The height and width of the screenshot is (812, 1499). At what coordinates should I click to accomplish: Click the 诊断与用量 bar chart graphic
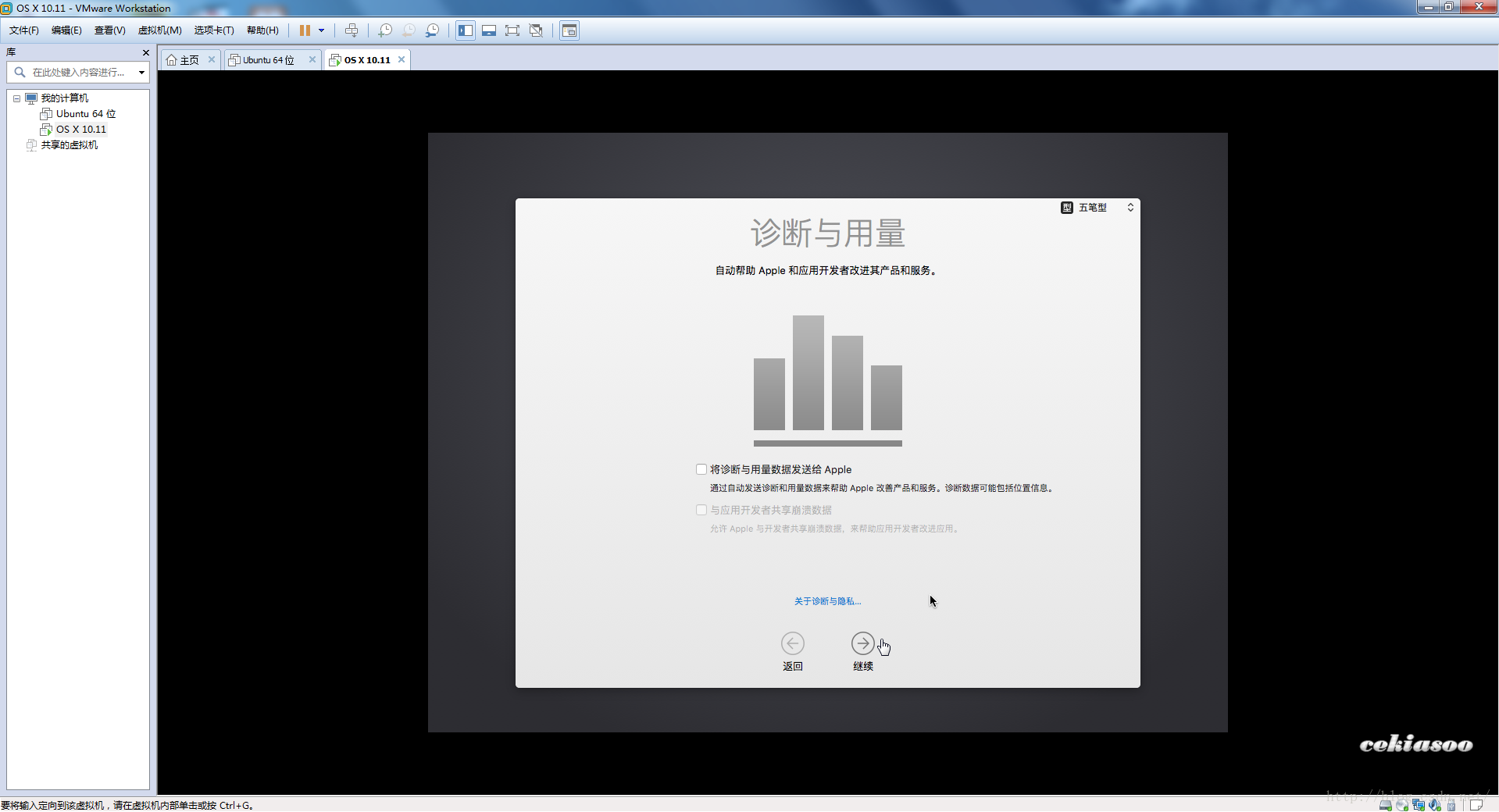click(x=827, y=381)
